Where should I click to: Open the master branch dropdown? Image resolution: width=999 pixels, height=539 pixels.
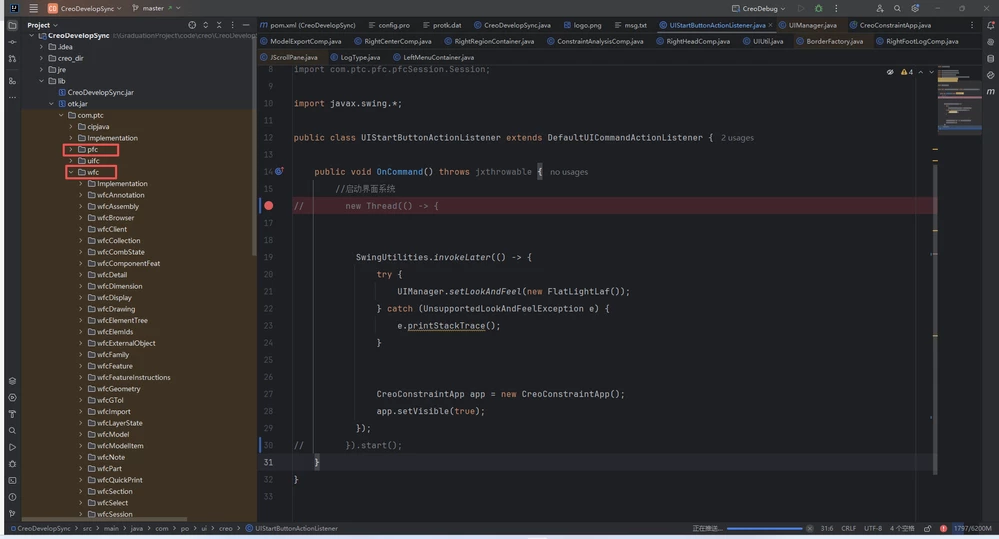point(156,8)
